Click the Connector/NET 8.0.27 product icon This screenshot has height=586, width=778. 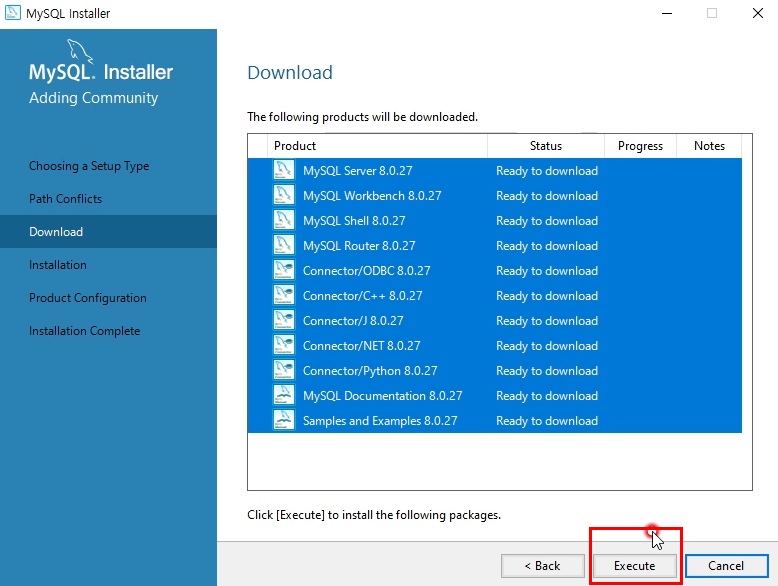(x=284, y=345)
